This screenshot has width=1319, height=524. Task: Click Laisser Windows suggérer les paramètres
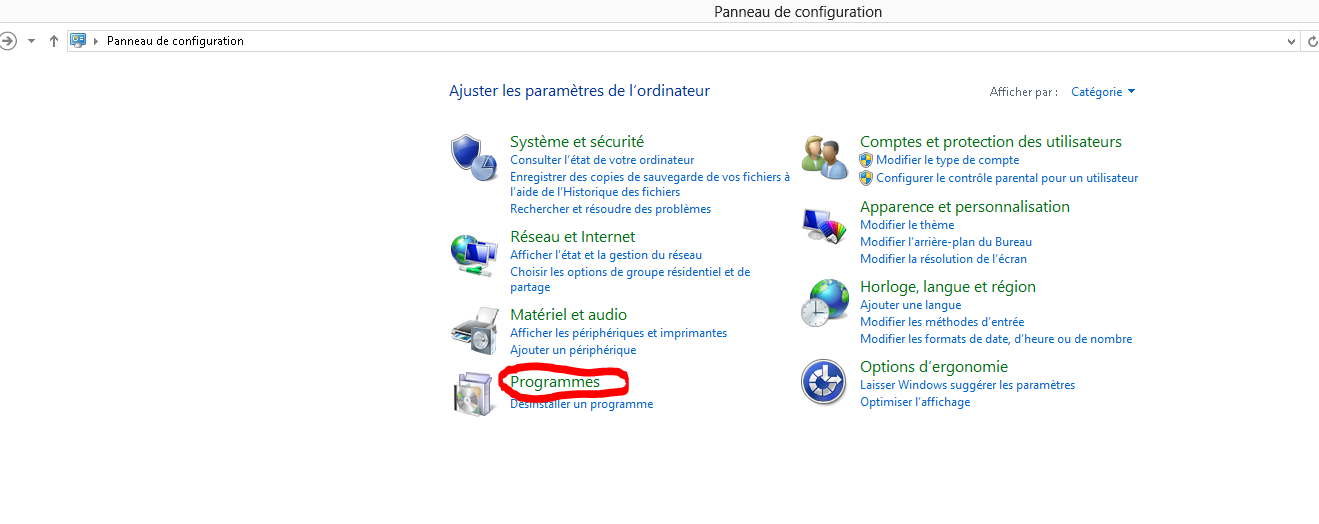click(967, 385)
